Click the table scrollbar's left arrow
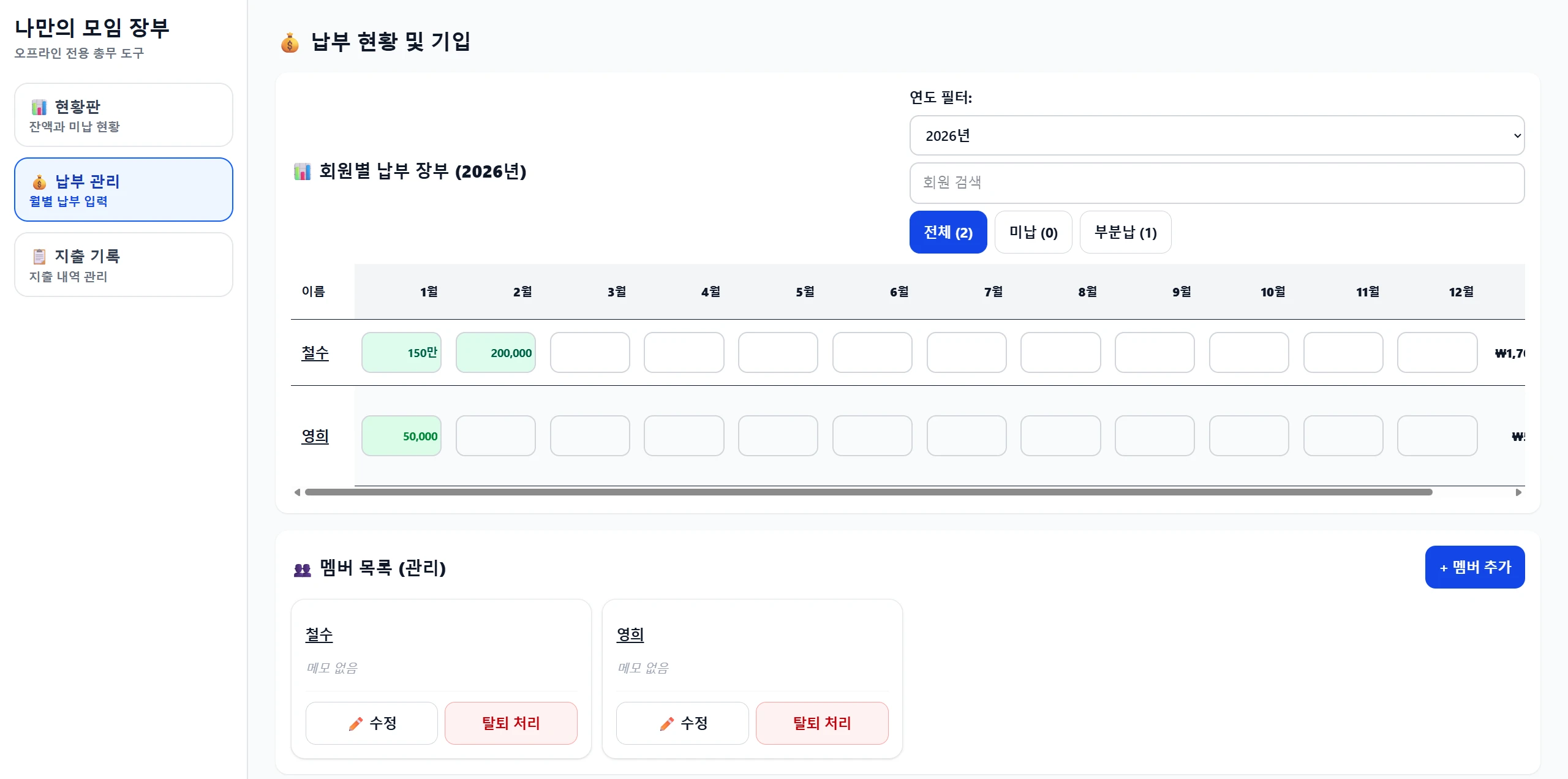1568x779 pixels. pos(297,492)
